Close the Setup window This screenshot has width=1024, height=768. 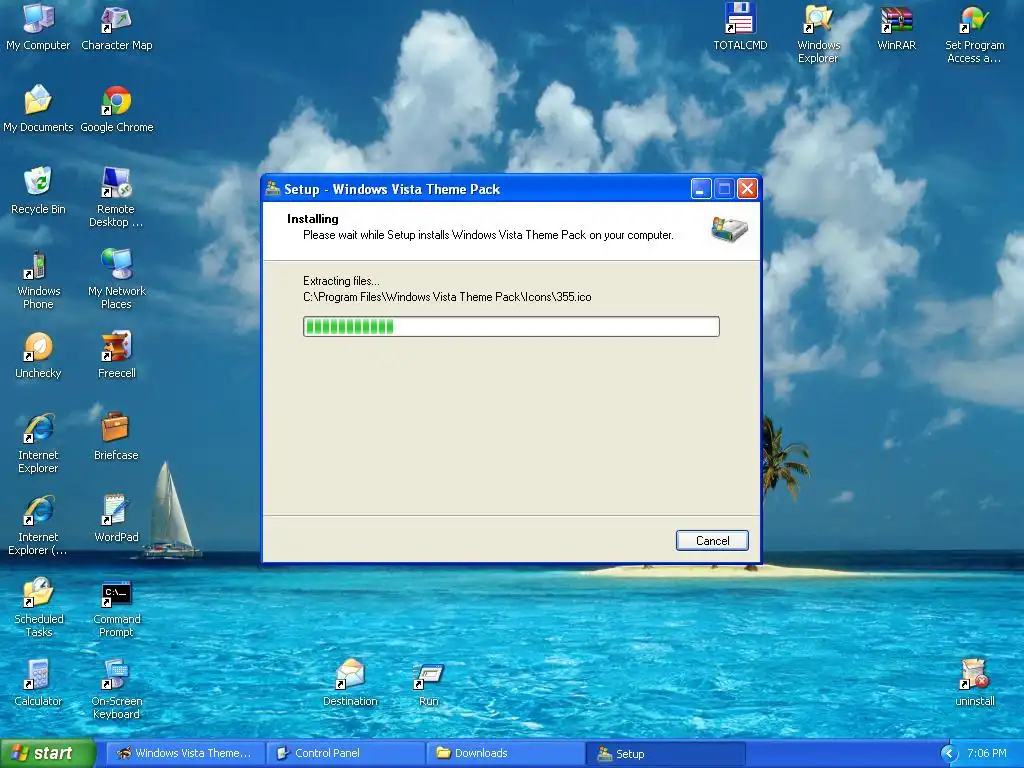(747, 189)
